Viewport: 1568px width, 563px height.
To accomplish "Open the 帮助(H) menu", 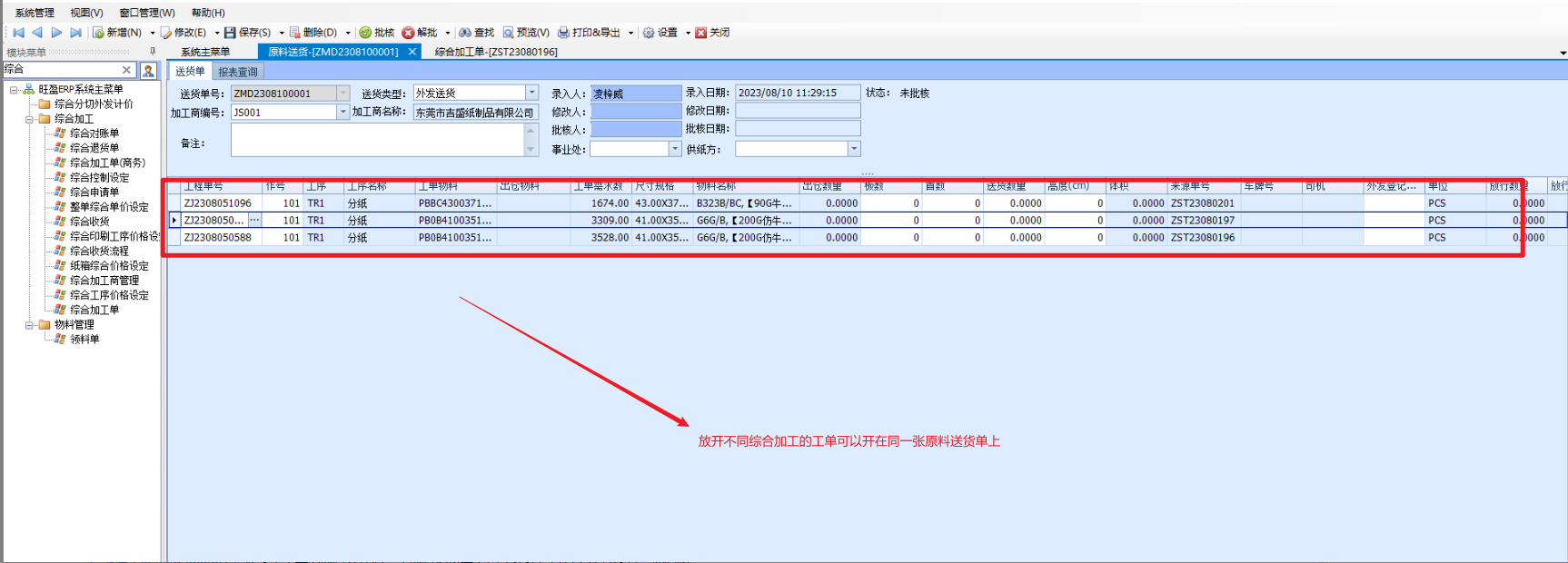I will pos(208,13).
